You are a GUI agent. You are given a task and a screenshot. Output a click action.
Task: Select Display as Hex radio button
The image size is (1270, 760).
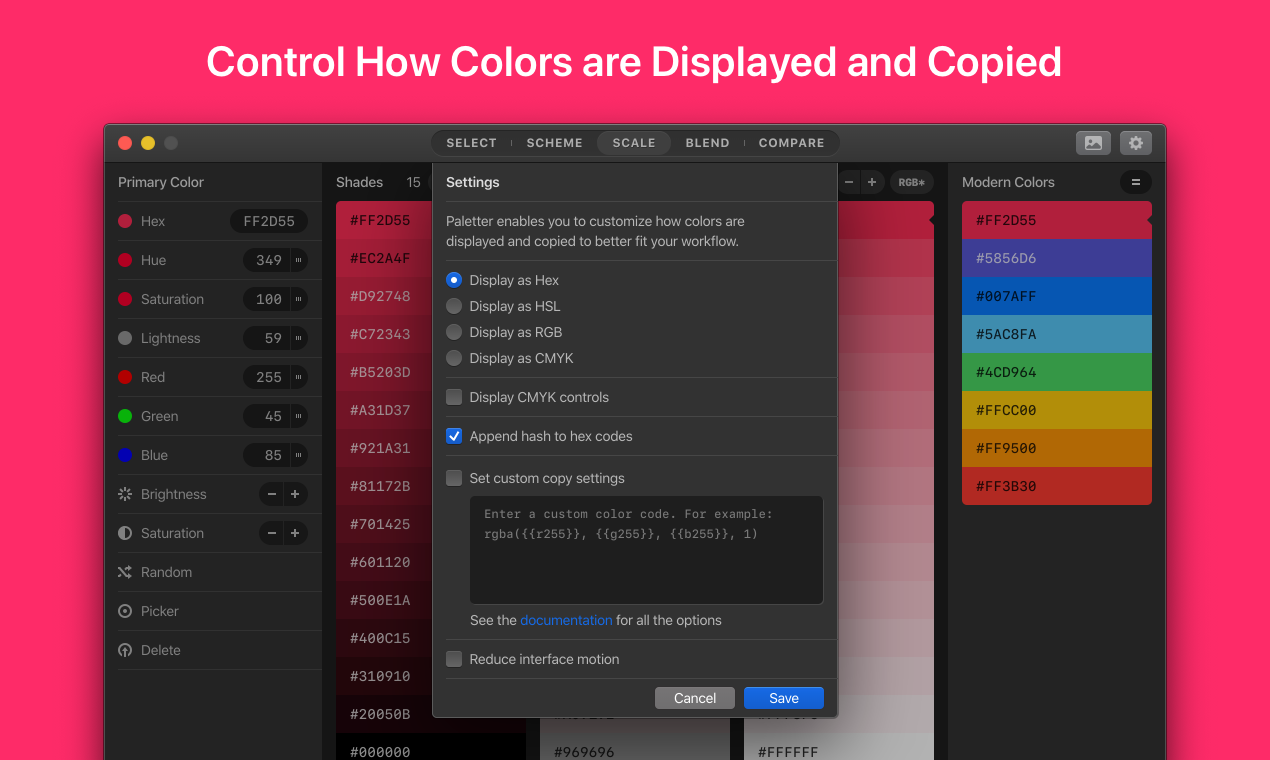click(454, 280)
